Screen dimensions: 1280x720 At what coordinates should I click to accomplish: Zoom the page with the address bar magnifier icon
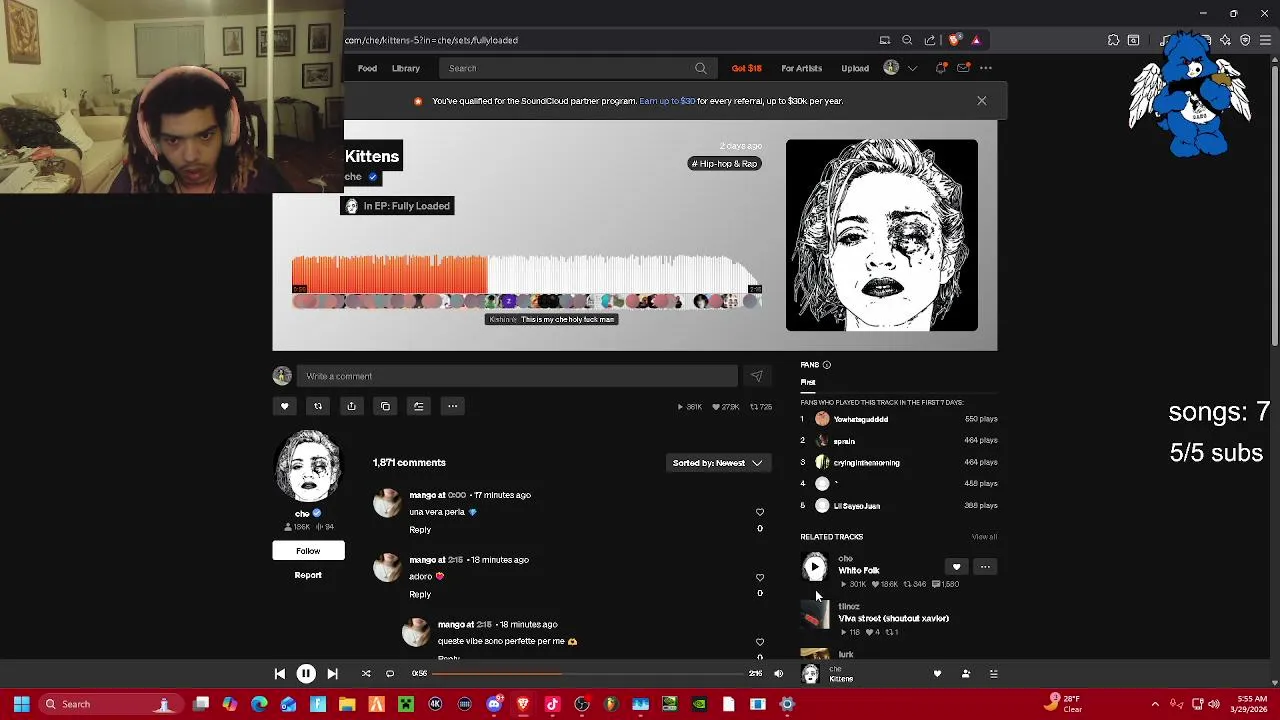tap(907, 40)
